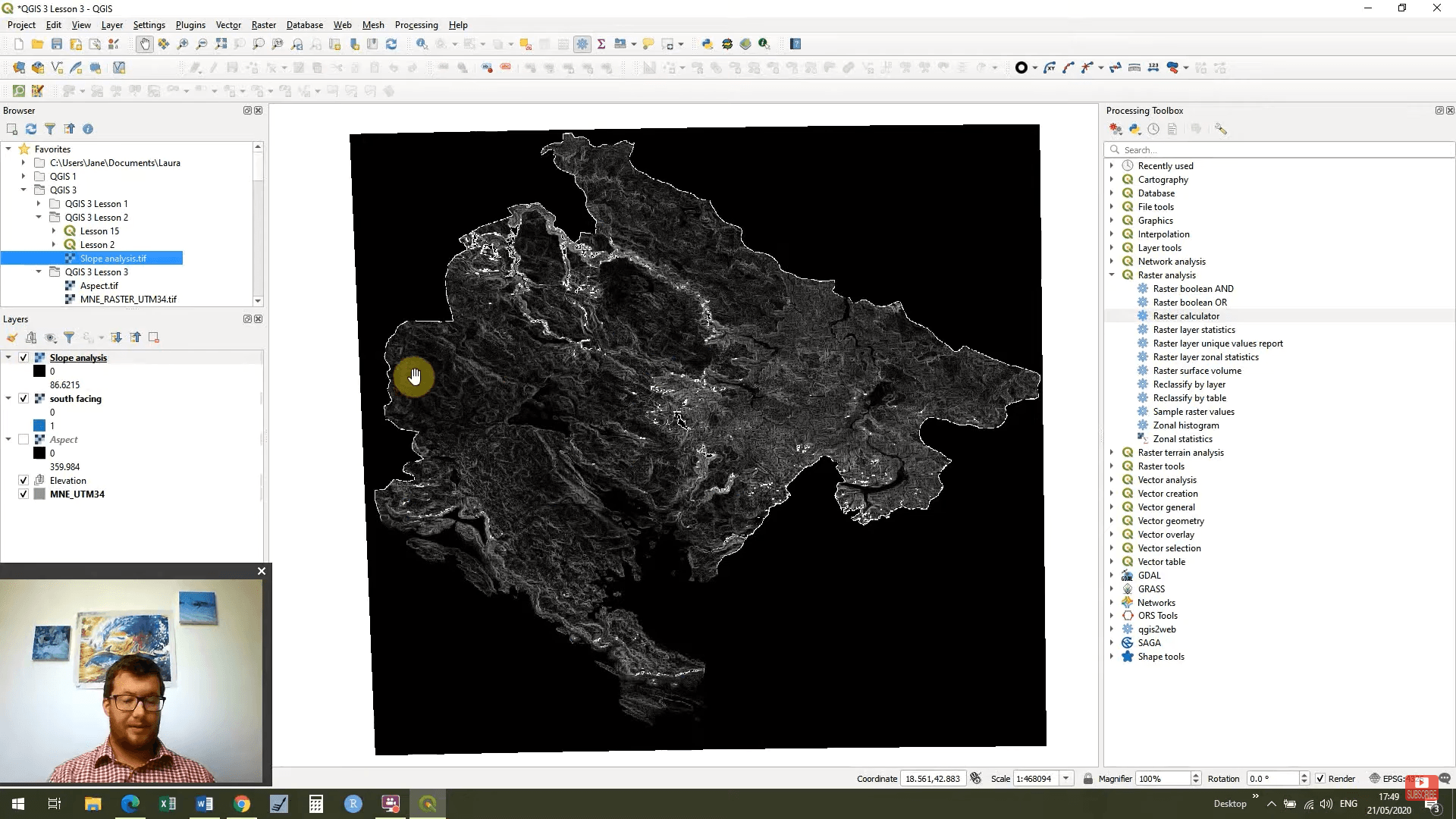
Task: Toggle the mouse extents display icon
Action: tap(976, 778)
